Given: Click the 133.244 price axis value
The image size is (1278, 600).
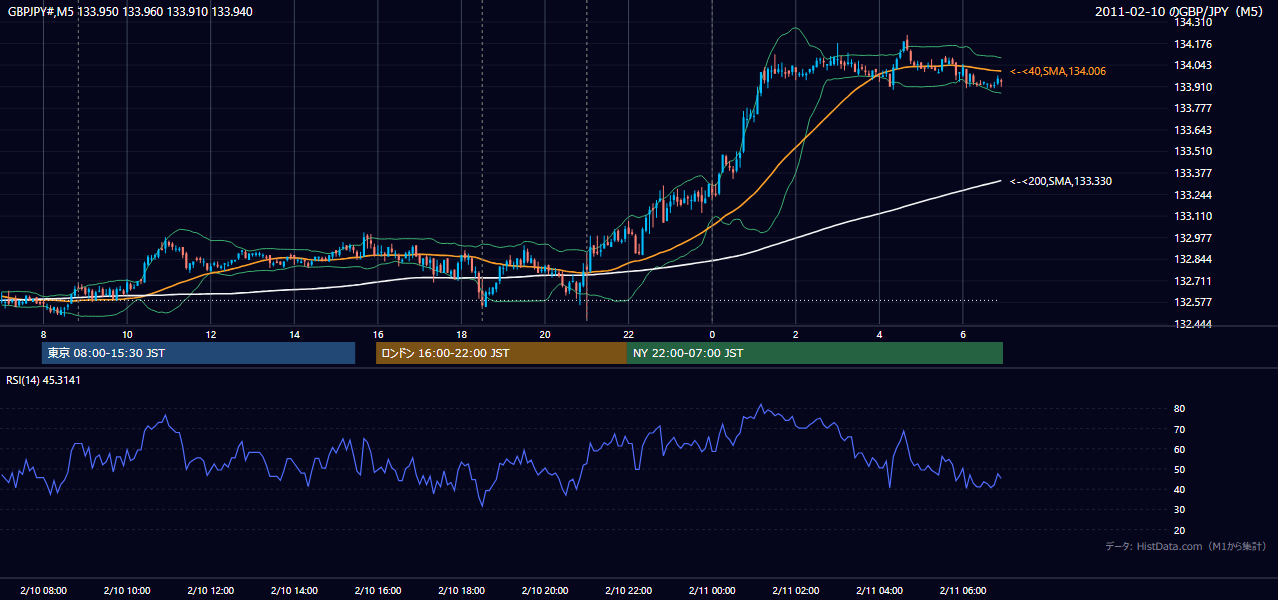Looking at the screenshot, I should click(1194, 195).
